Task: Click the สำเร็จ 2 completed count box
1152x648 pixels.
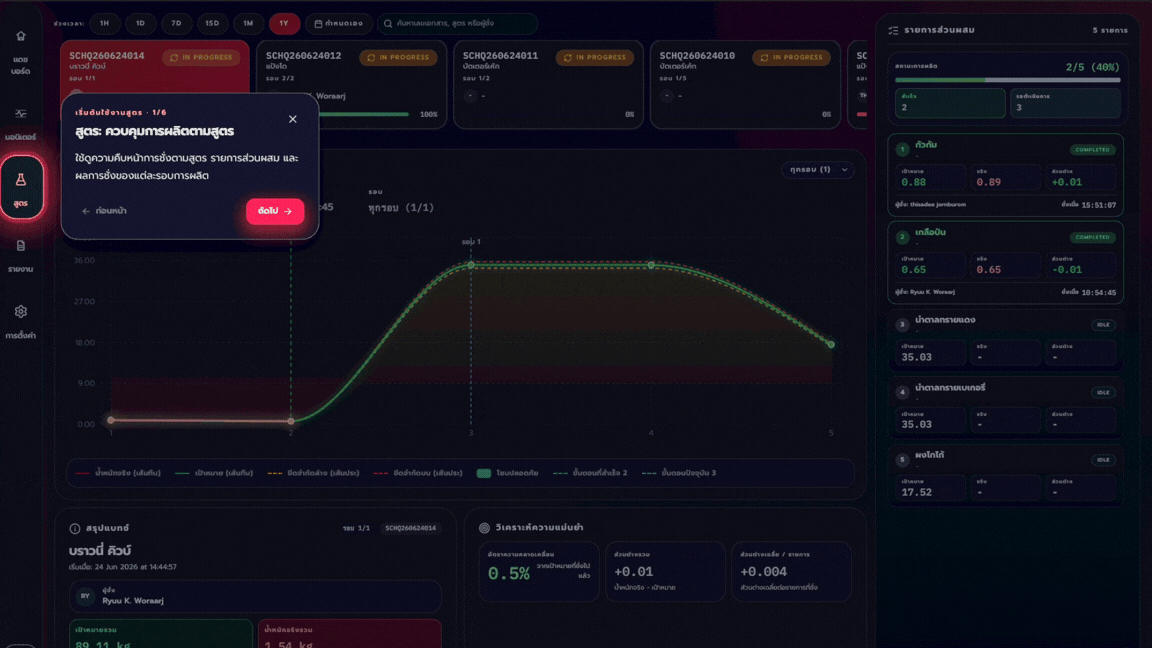Action: [950, 103]
